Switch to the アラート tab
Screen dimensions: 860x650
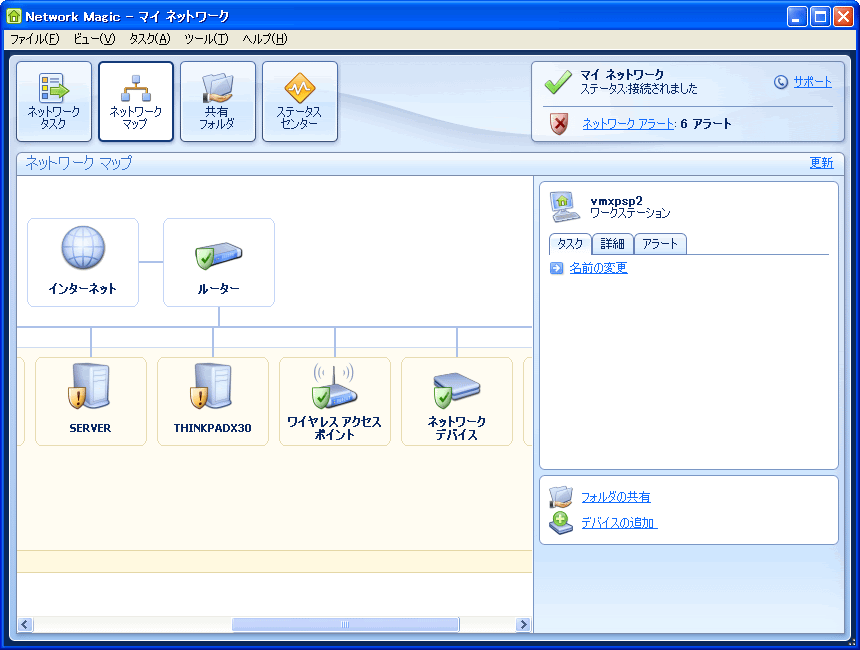pos(660,244)
